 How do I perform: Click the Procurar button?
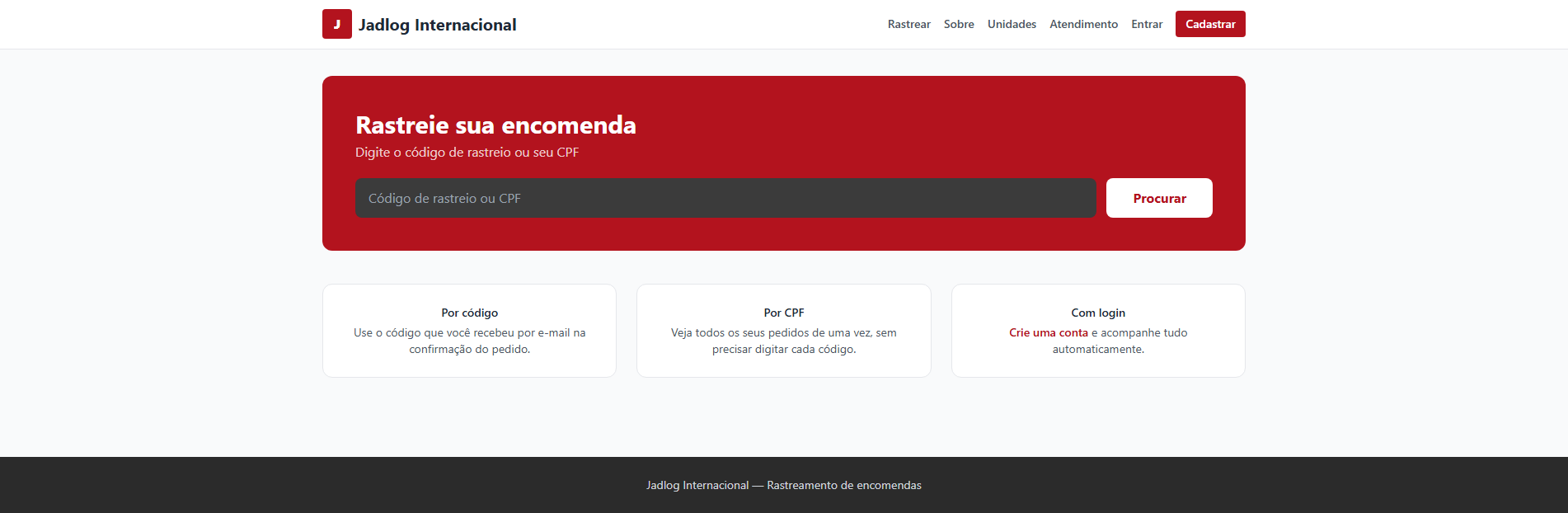1159,198
